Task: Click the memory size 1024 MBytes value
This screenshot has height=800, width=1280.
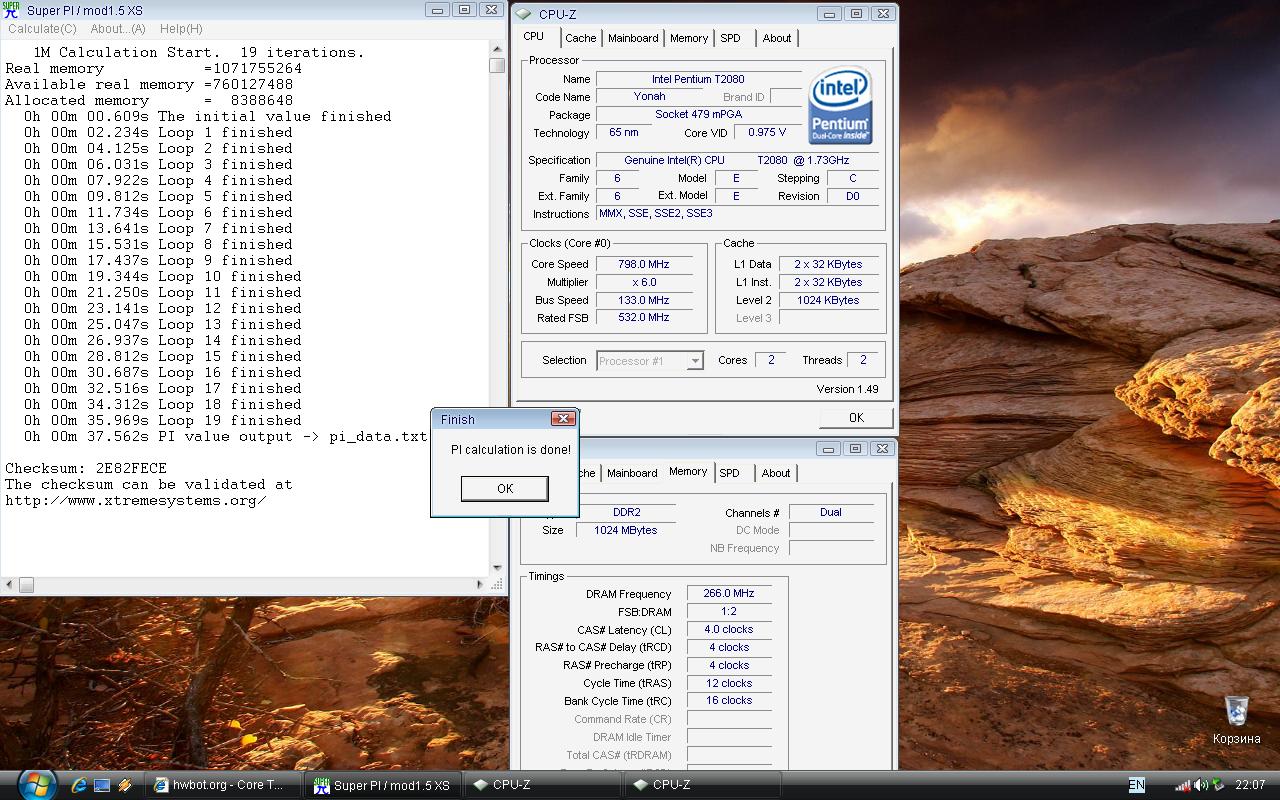Action: coord(626,530)
